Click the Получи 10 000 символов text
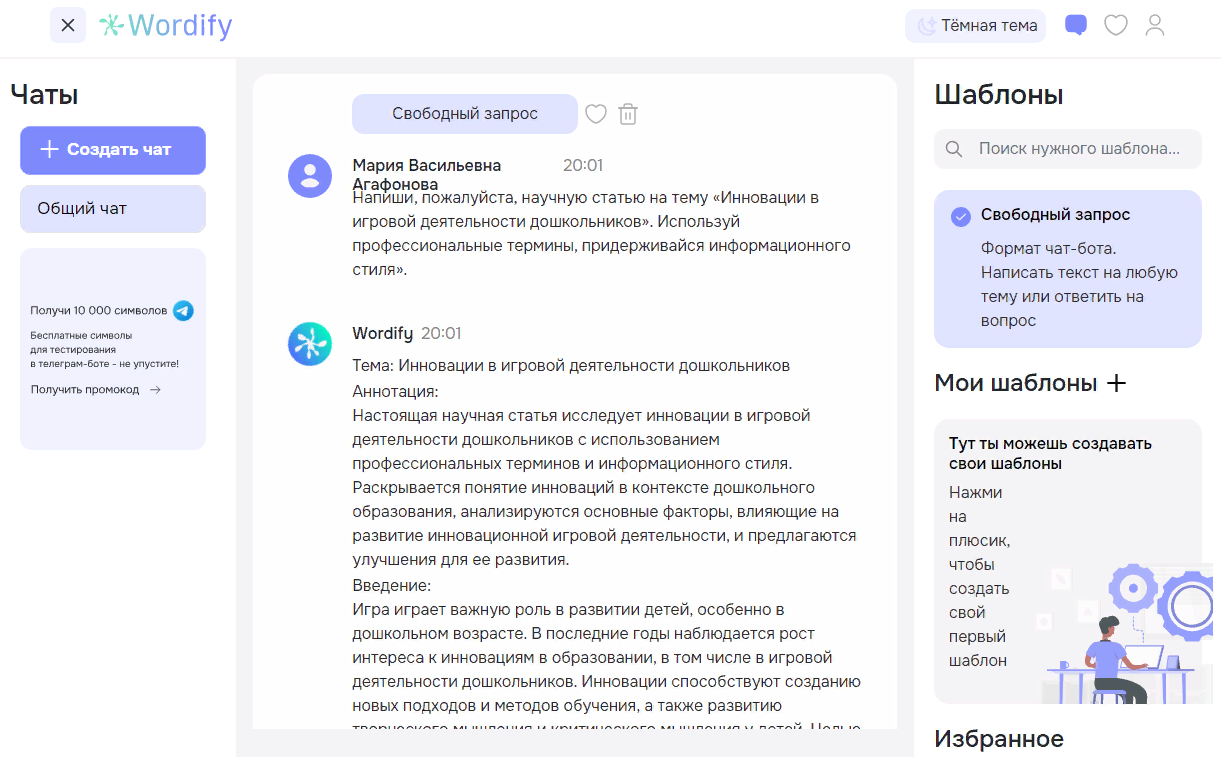Image resolution: width=1221 pixels, height=757 pixels. (99, 311)
